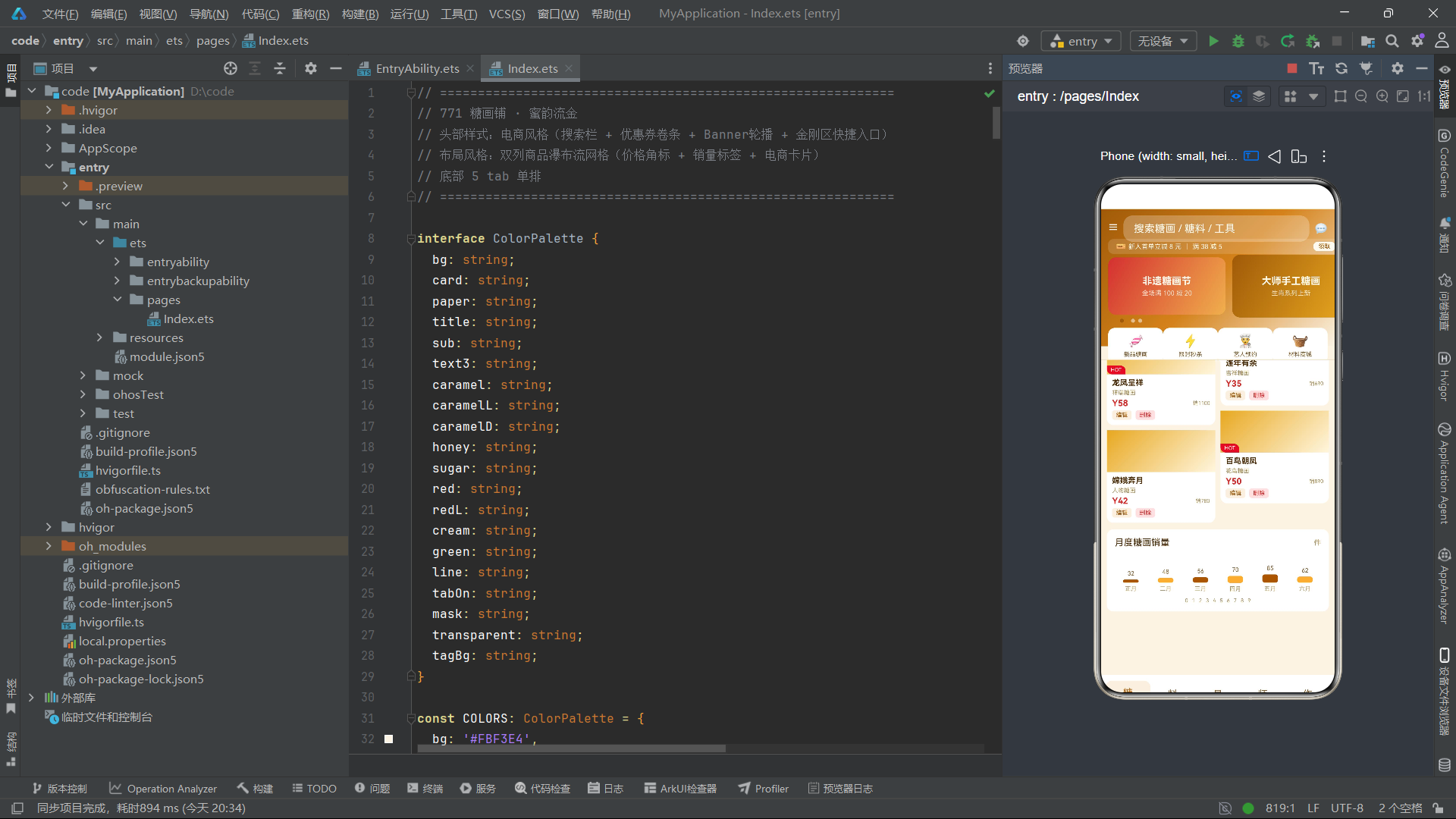Expand the oh_modules folder
Viewport: 1456px width, 819px height.
[x=49, y=546]
